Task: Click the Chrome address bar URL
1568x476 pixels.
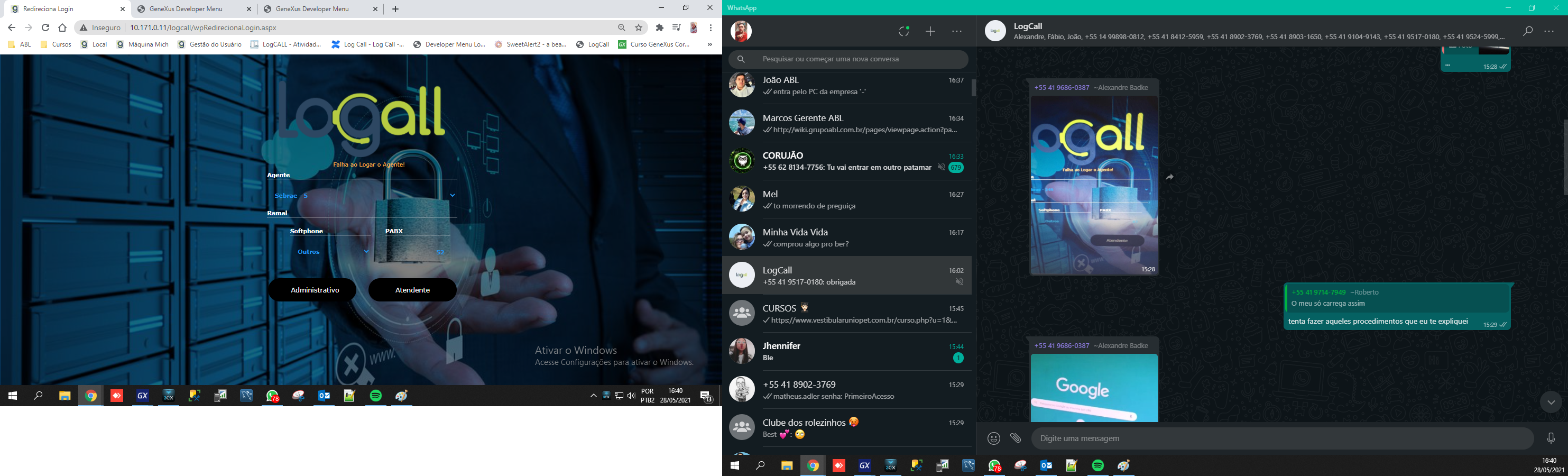Action: pyautogui.click(x=204, y=28)
